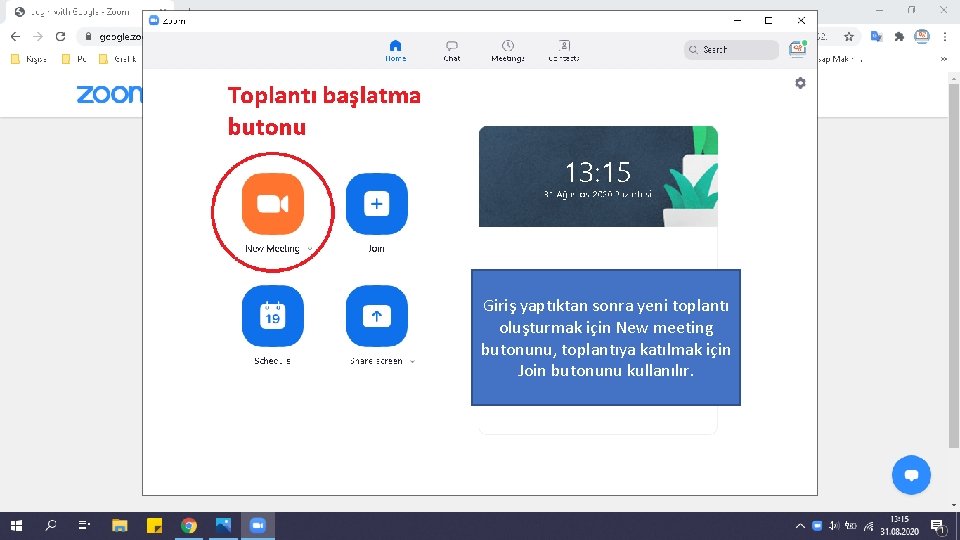Open the Meetings tab in Zoom
This screenshot has width=960, height=540.
point(508,50)
